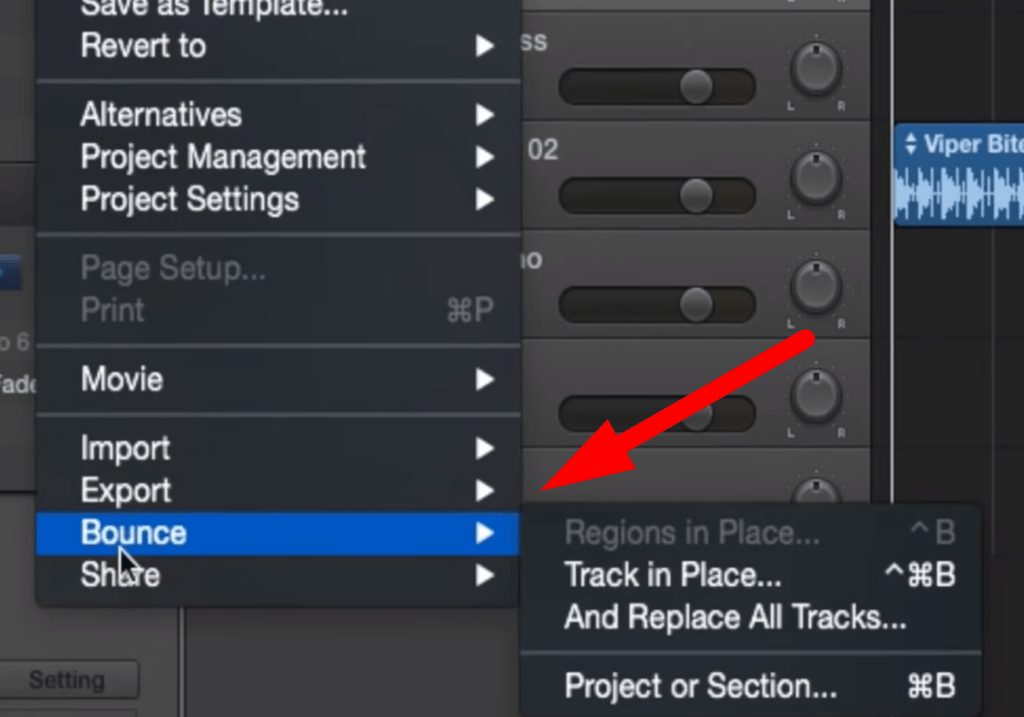The height and width of the screenshot is (717, 1024).
Task: Select the Viper Bite audio region
Action: coord(959,174)
